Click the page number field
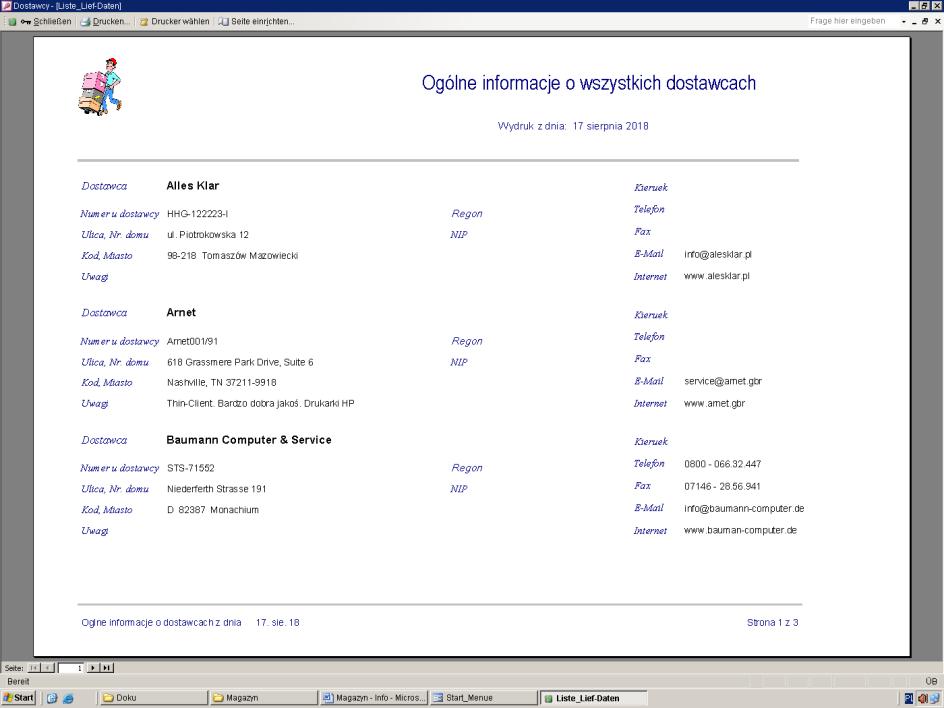Screen dimensions: 944x708 70,668
